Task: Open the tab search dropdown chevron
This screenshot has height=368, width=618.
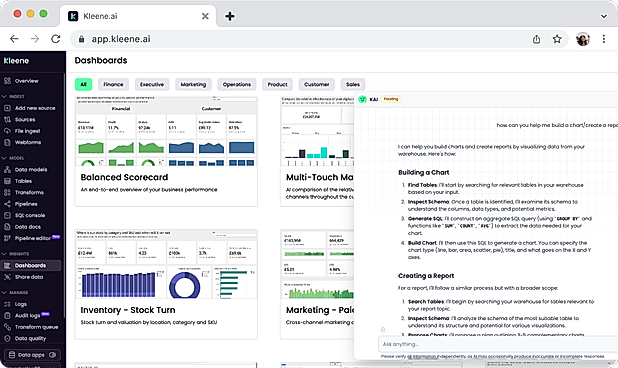Action: (x=603, y=16)
